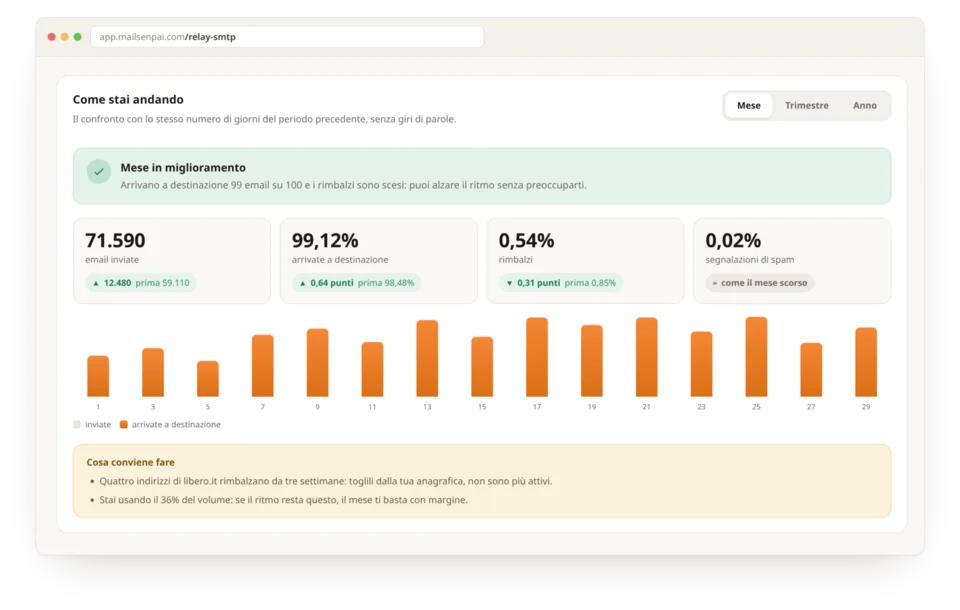Click the orange 'arrivate a destinazione' legend swatch
The image size is (960, 610).
(x=124, y=424)
